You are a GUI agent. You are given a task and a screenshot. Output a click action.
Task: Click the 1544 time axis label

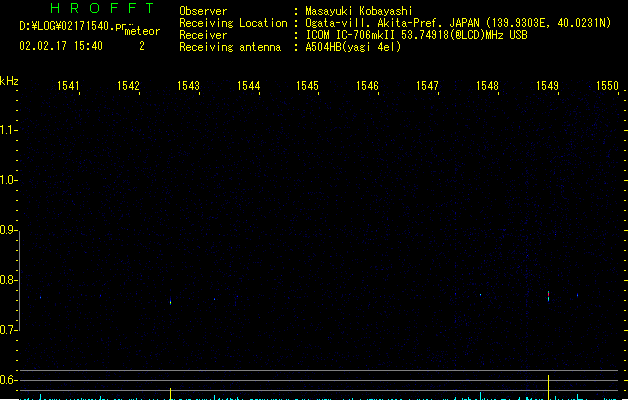[248, 86]
